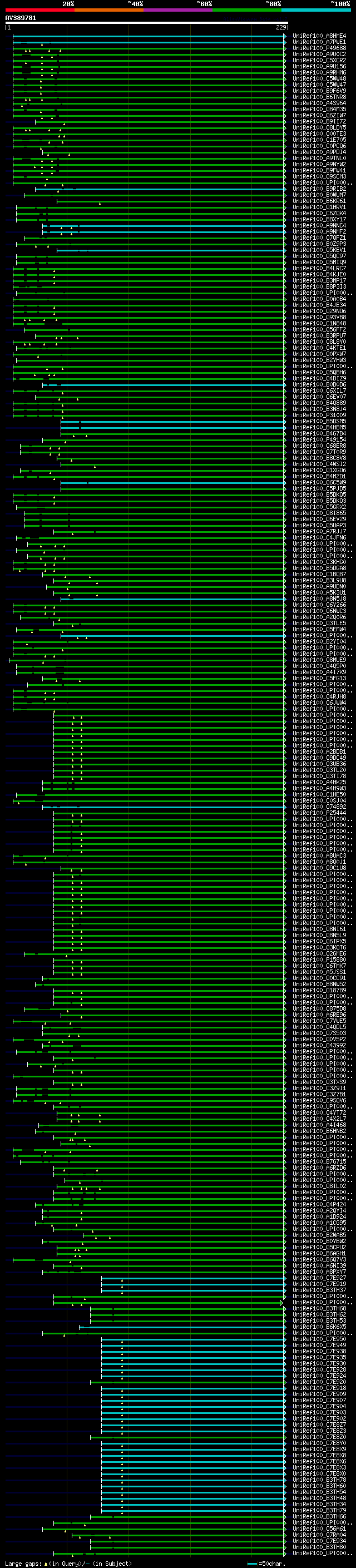Click the cyan ~100% identity legend segment
356x1568 pixels.
pyautogui.click(x=316, y=10)
